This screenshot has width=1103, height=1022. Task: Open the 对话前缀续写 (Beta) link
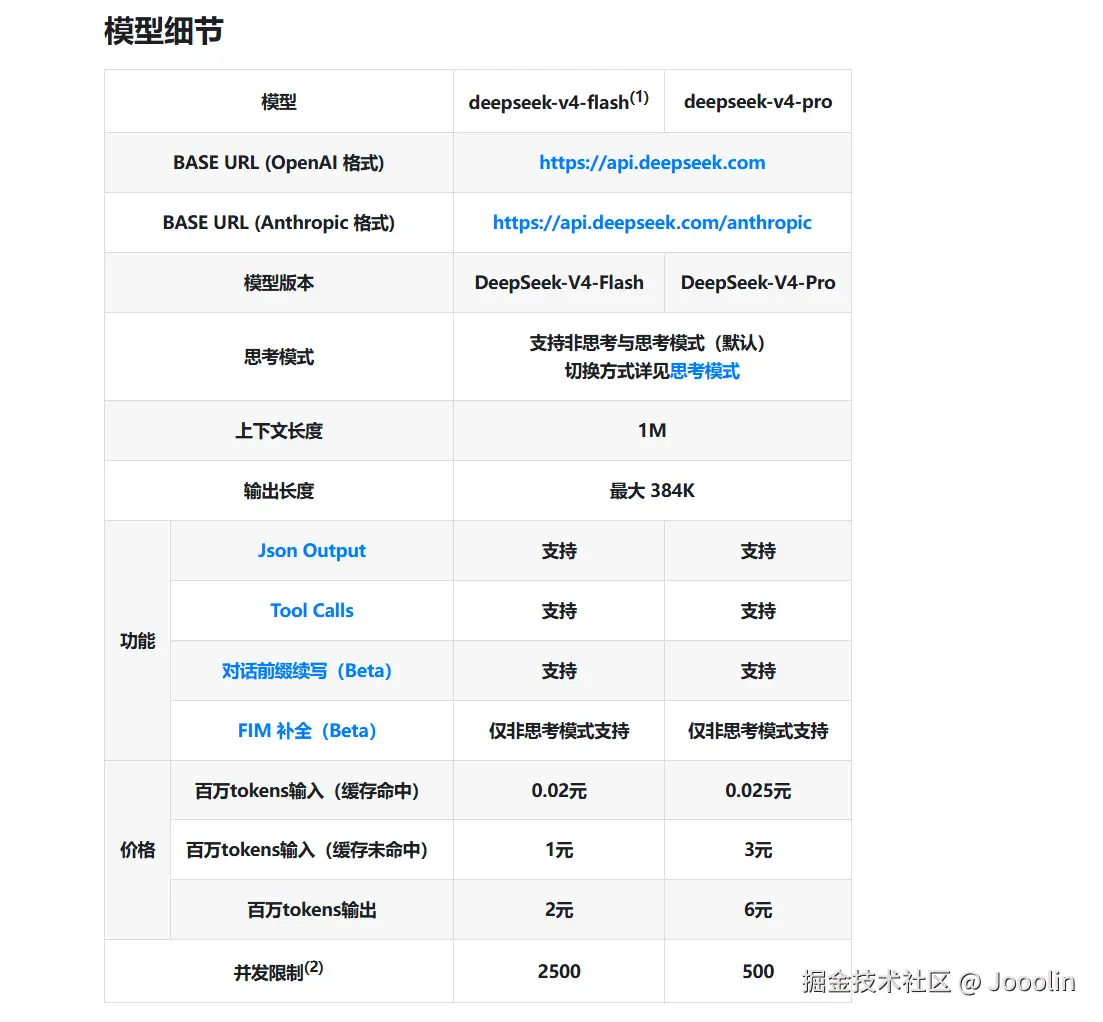coord(307,671)
